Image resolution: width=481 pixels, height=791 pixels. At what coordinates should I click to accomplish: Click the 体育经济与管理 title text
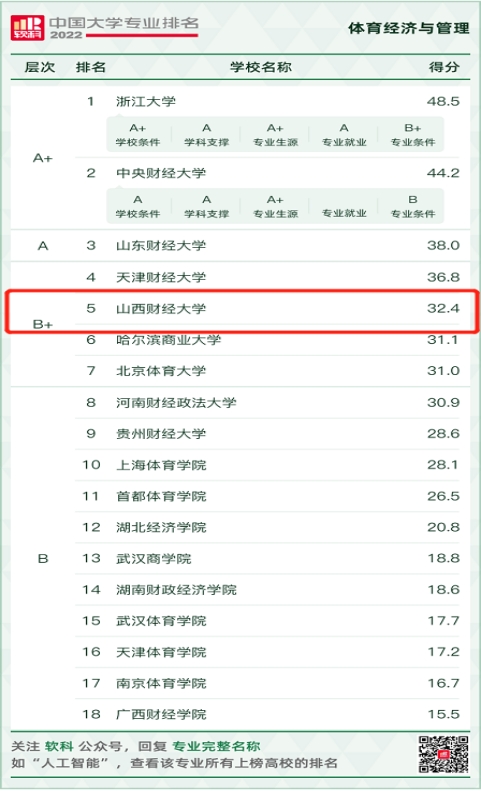click(409, 28)
